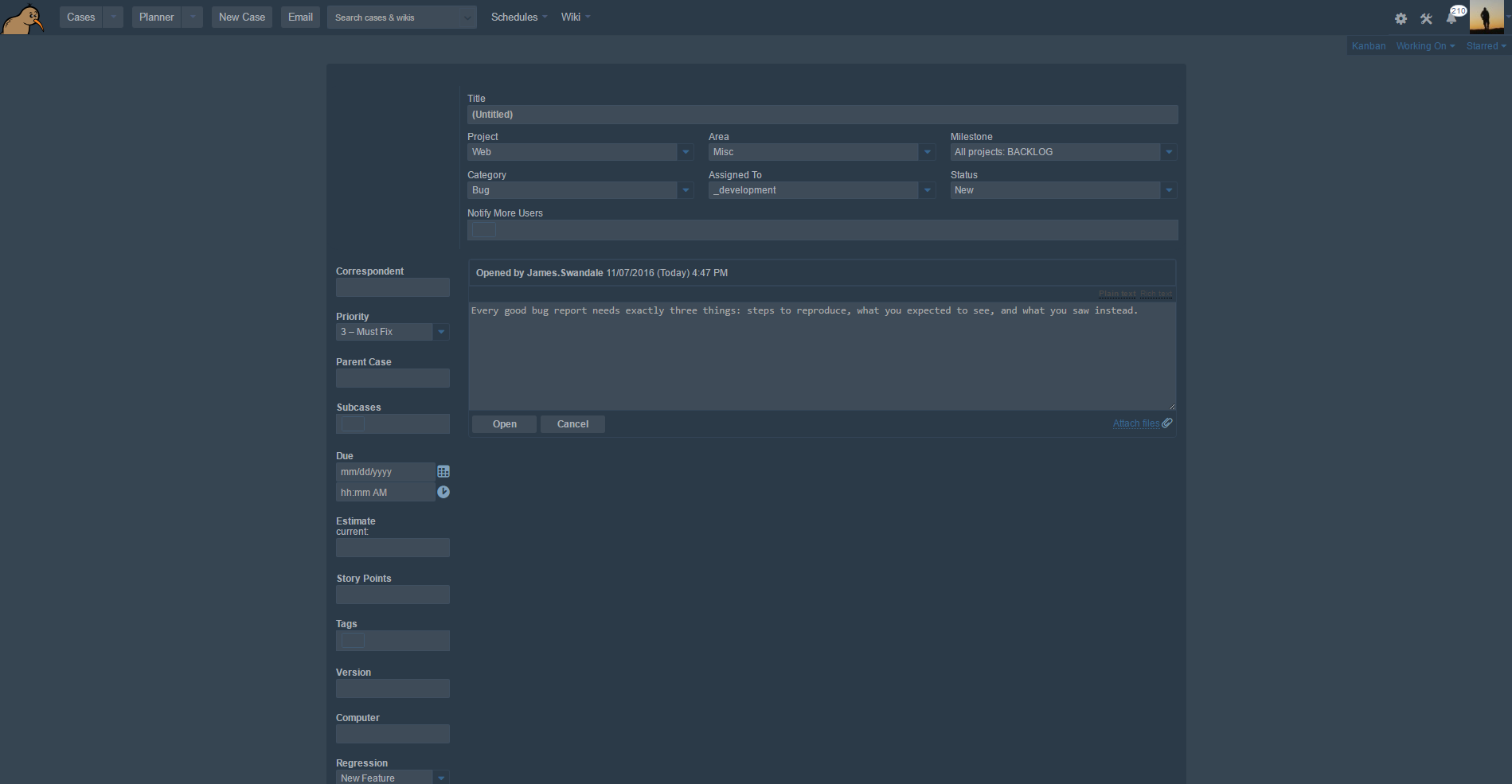Image resolution: width=1512 pixels, height=784 pixels.
Task: Click the user avatar photo
Action: [1486, 17]
